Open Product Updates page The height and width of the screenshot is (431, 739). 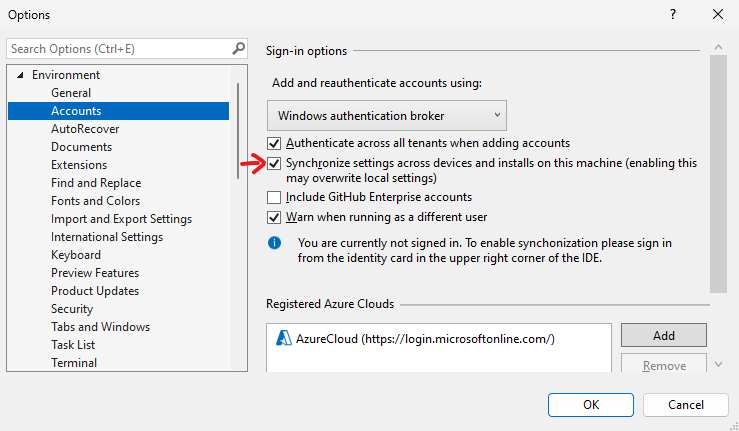95,290
